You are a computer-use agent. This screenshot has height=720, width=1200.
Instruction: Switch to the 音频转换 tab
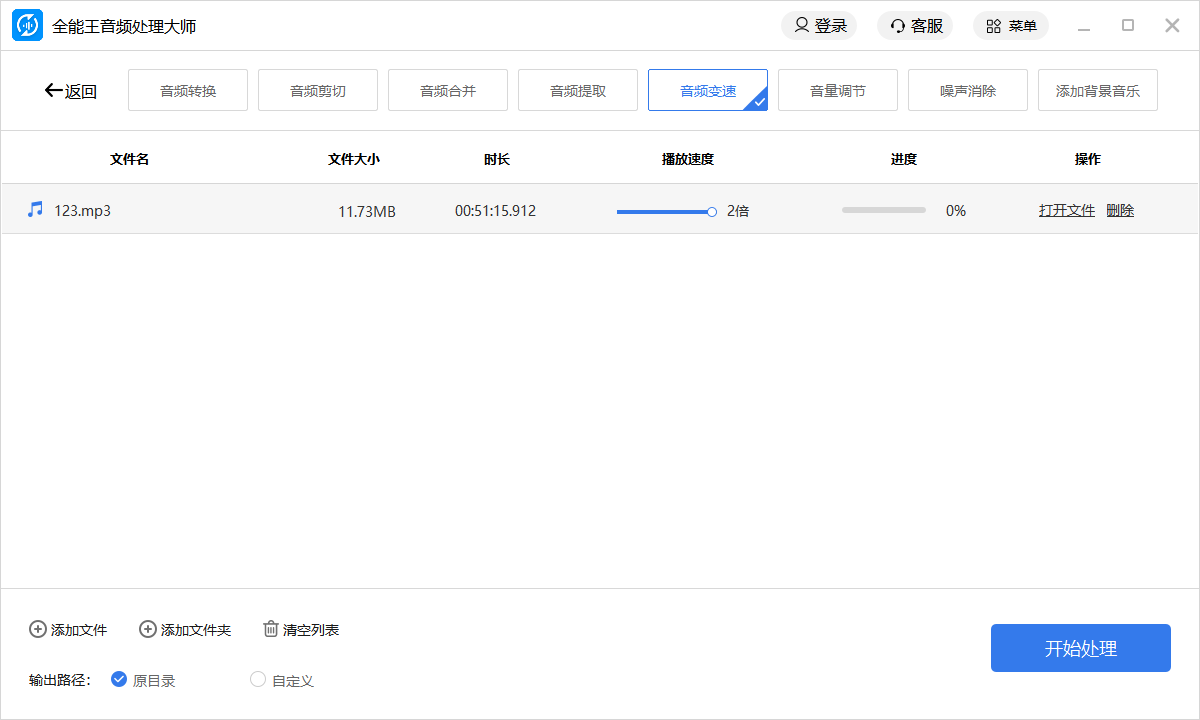coord(188,91)
